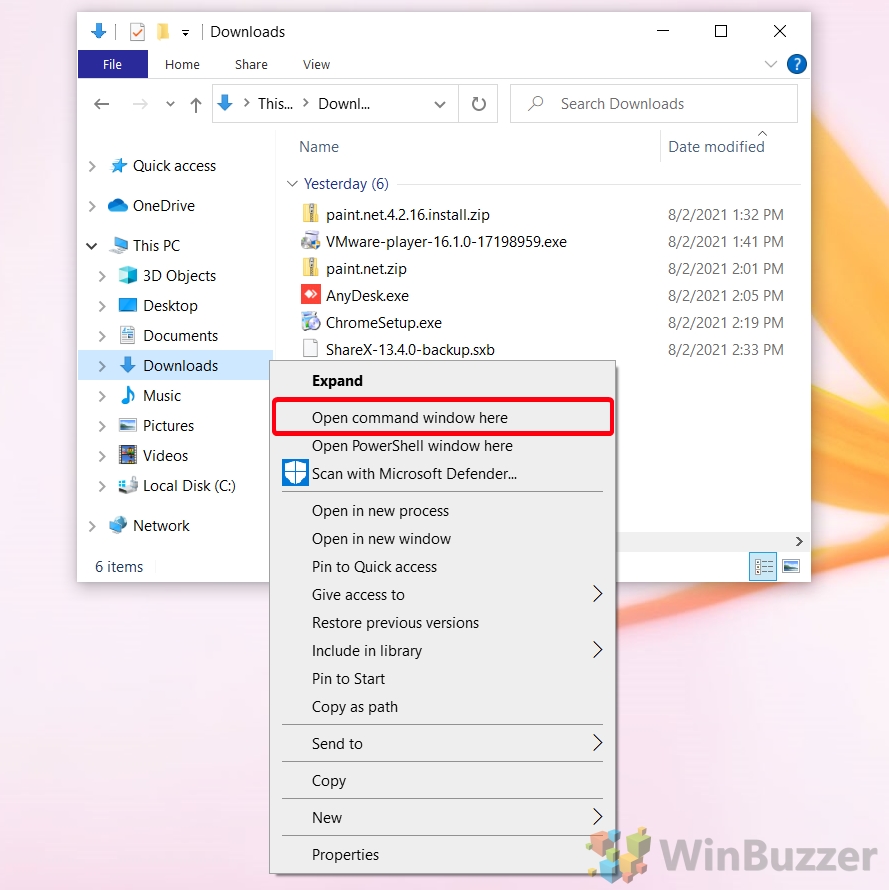Open the Quick Access Toolbar customize dropdown

(x=186, y=31)
